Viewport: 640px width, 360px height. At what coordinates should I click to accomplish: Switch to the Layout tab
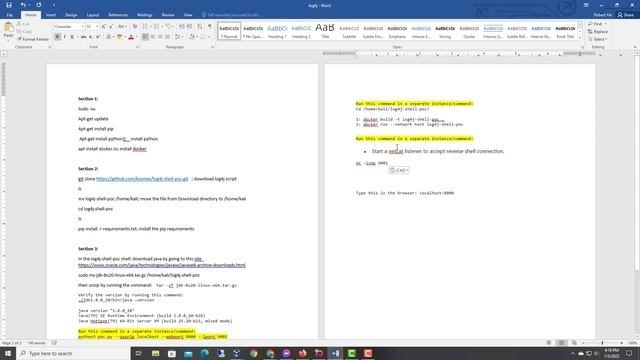point(93,15)
